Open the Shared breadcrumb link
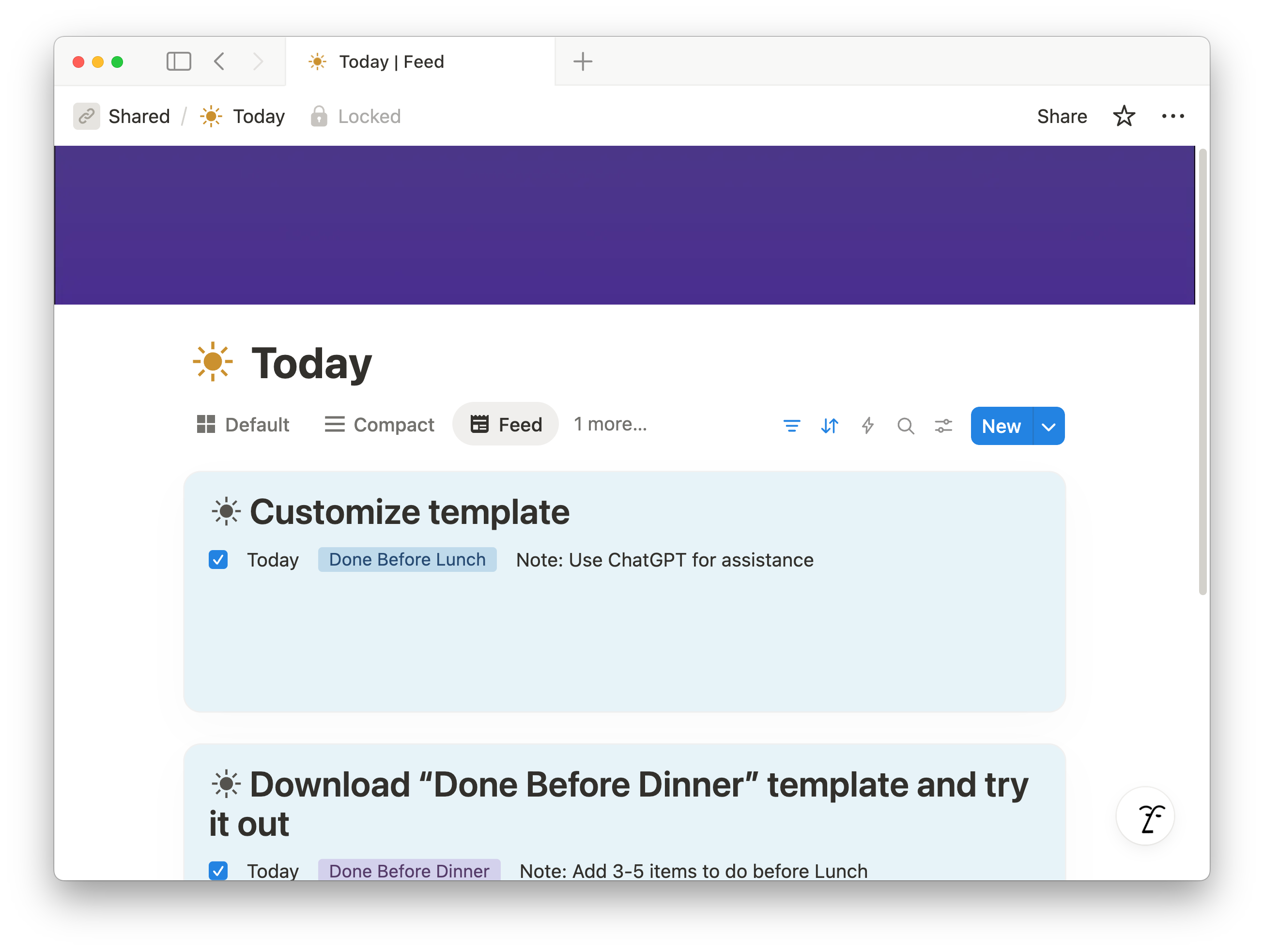1264x952 pixels. pyautogui.click(x=139, y=116)
